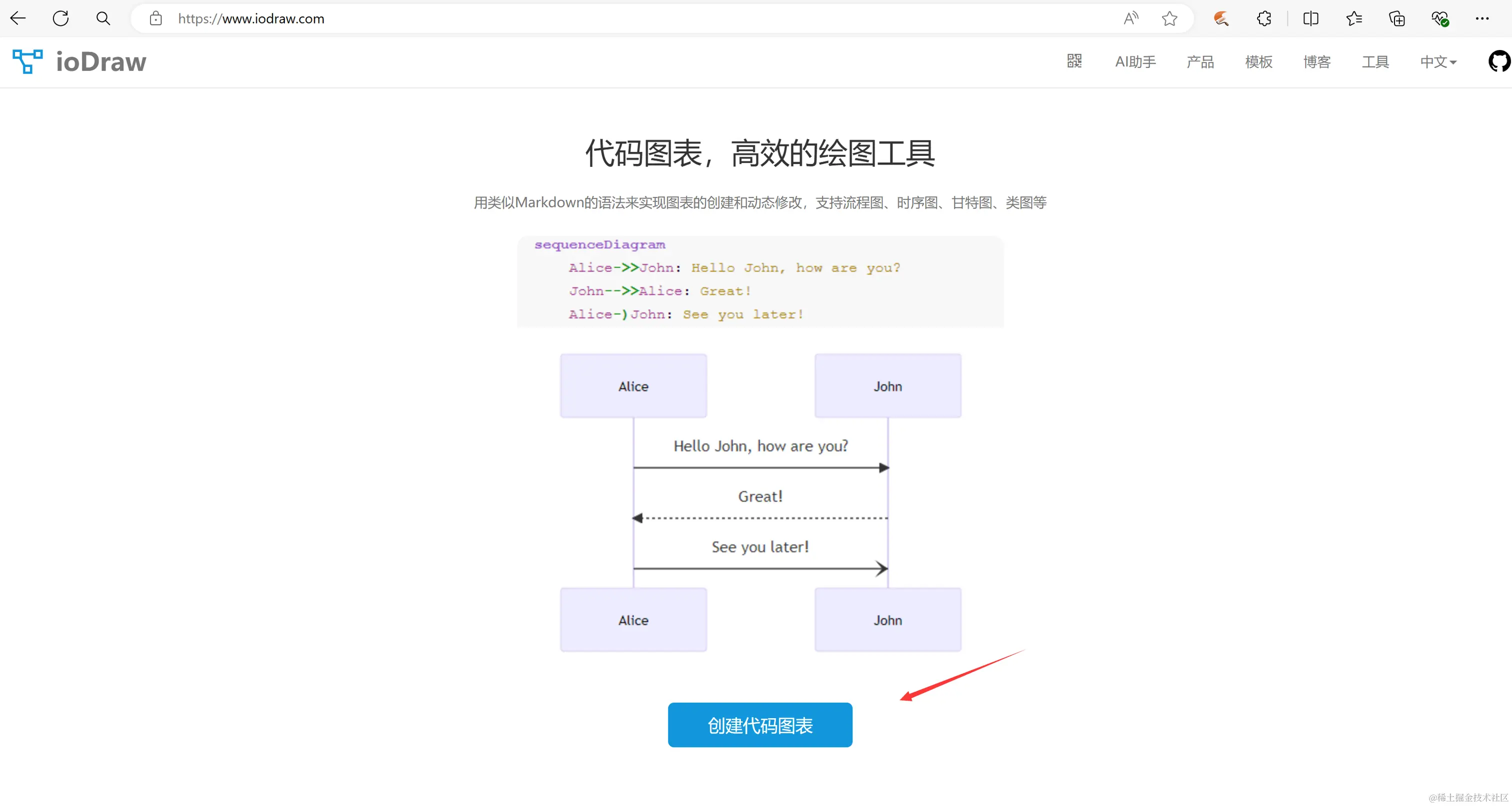The width and height of the screenshot is (1512, 806).
Task: Click the browser search magnifier icon
Action: click(x=103, y=18)
